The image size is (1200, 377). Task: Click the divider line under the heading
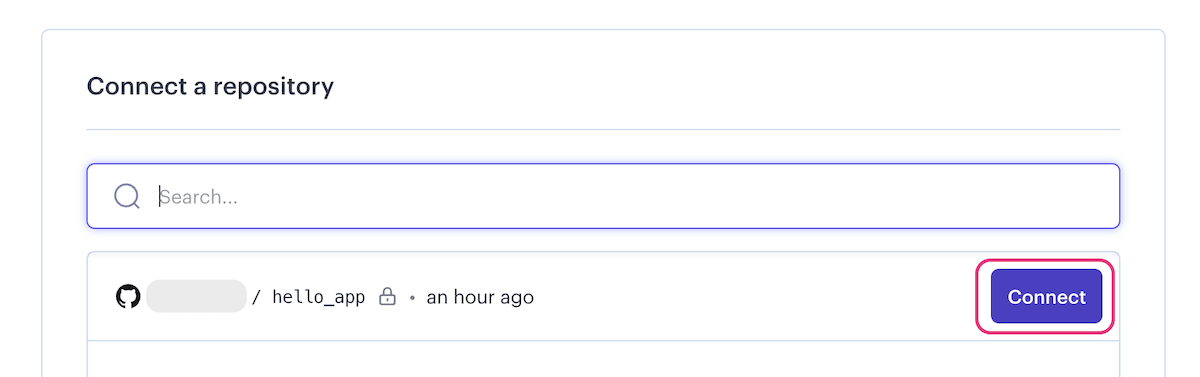(x=603, y=130)
